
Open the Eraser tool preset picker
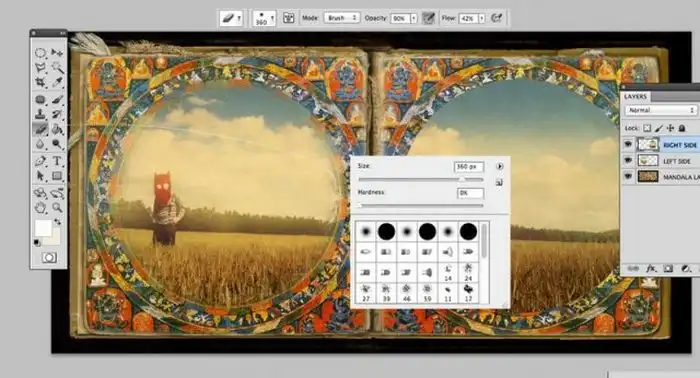click(231, 18)
